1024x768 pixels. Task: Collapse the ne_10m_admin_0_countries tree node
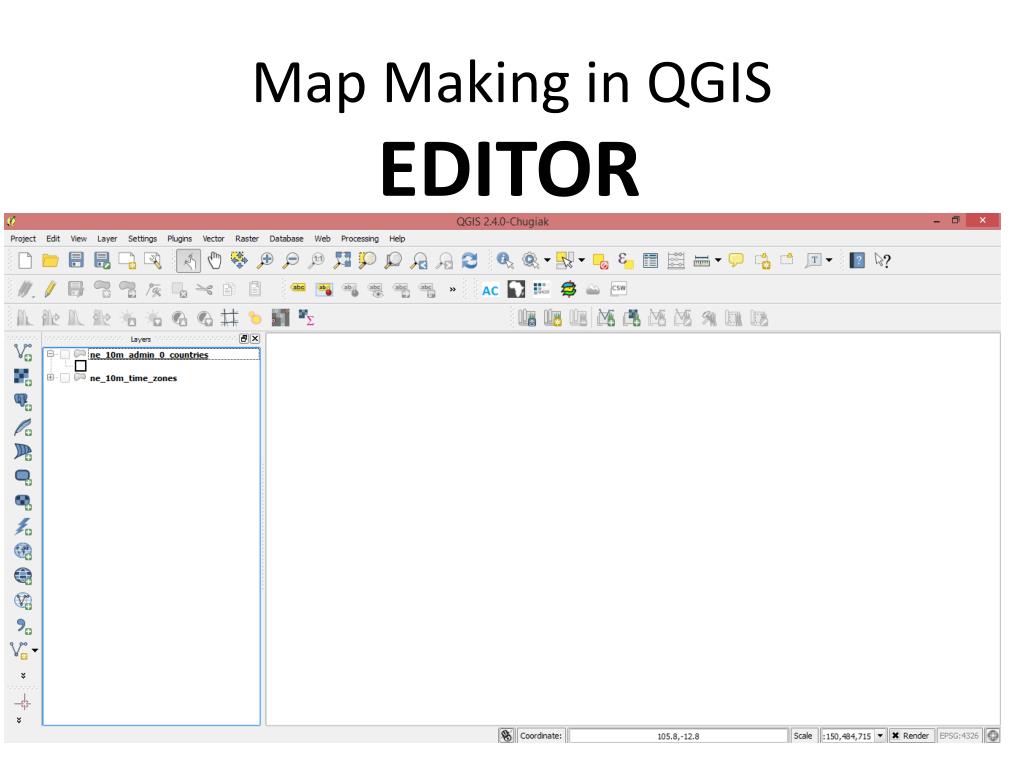pyautogui.click(x=50, y=354)
